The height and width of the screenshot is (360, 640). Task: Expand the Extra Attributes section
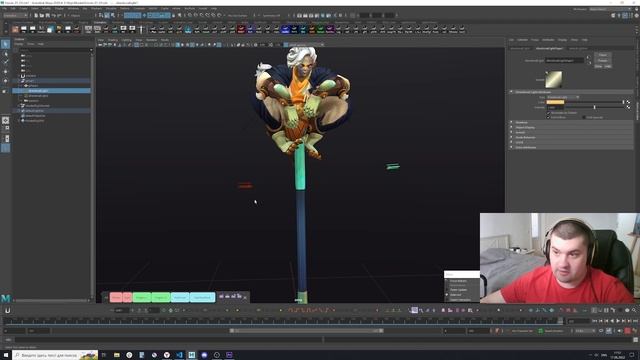pyautogui.click(x=571, y=147)
